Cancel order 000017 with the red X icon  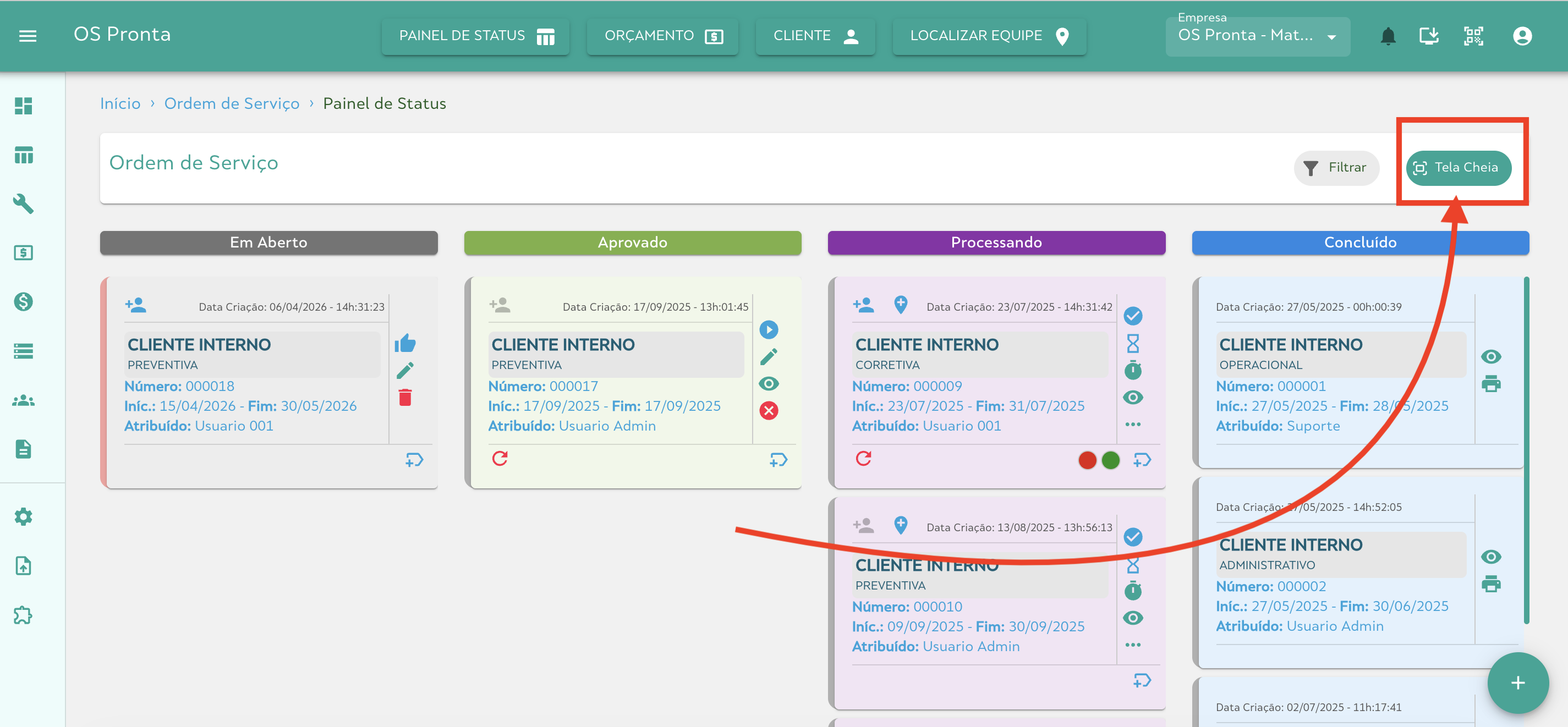[x=768, y=411]
